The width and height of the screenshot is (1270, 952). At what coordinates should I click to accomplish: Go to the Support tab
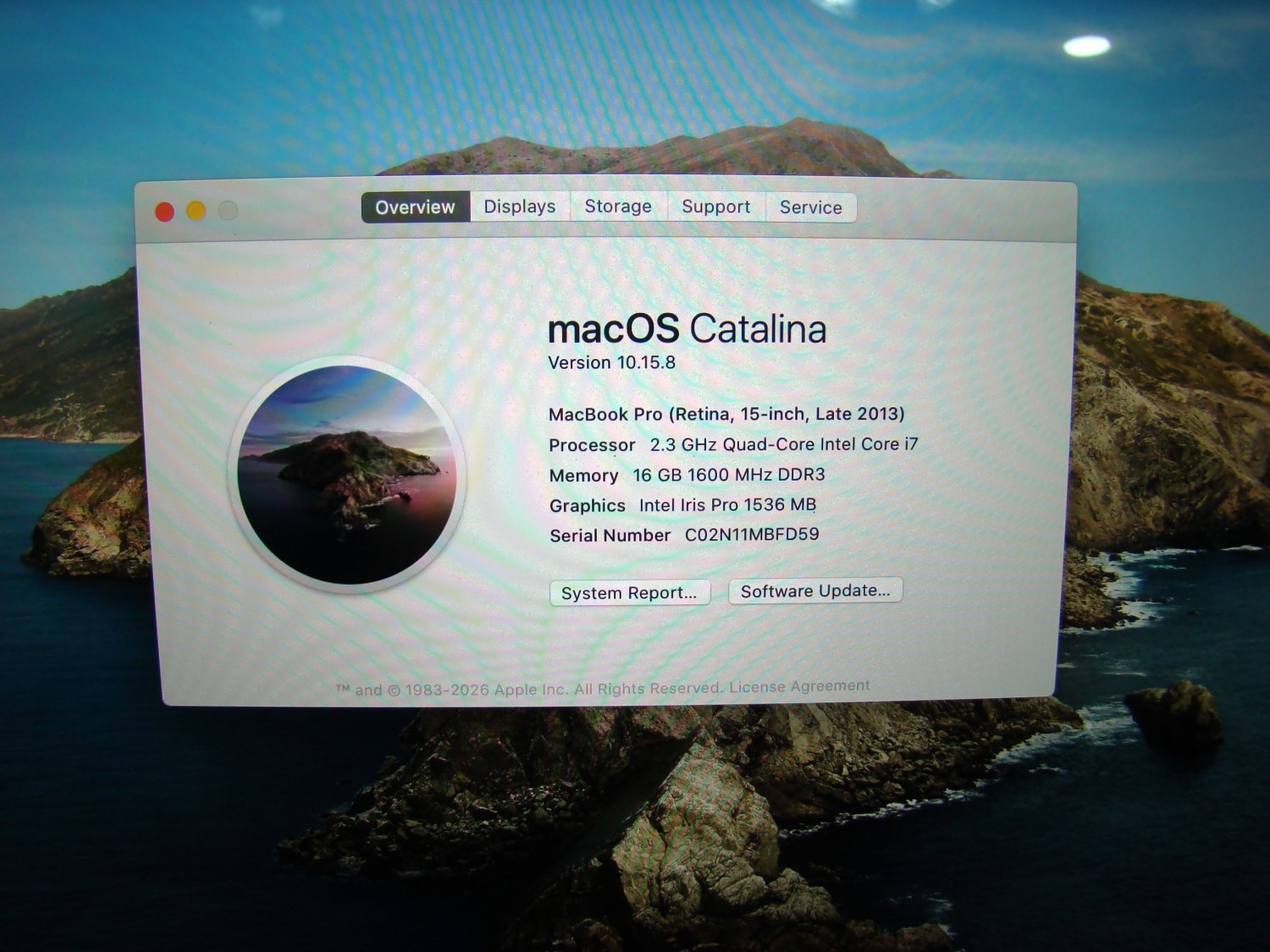click(x=715, y=207)
